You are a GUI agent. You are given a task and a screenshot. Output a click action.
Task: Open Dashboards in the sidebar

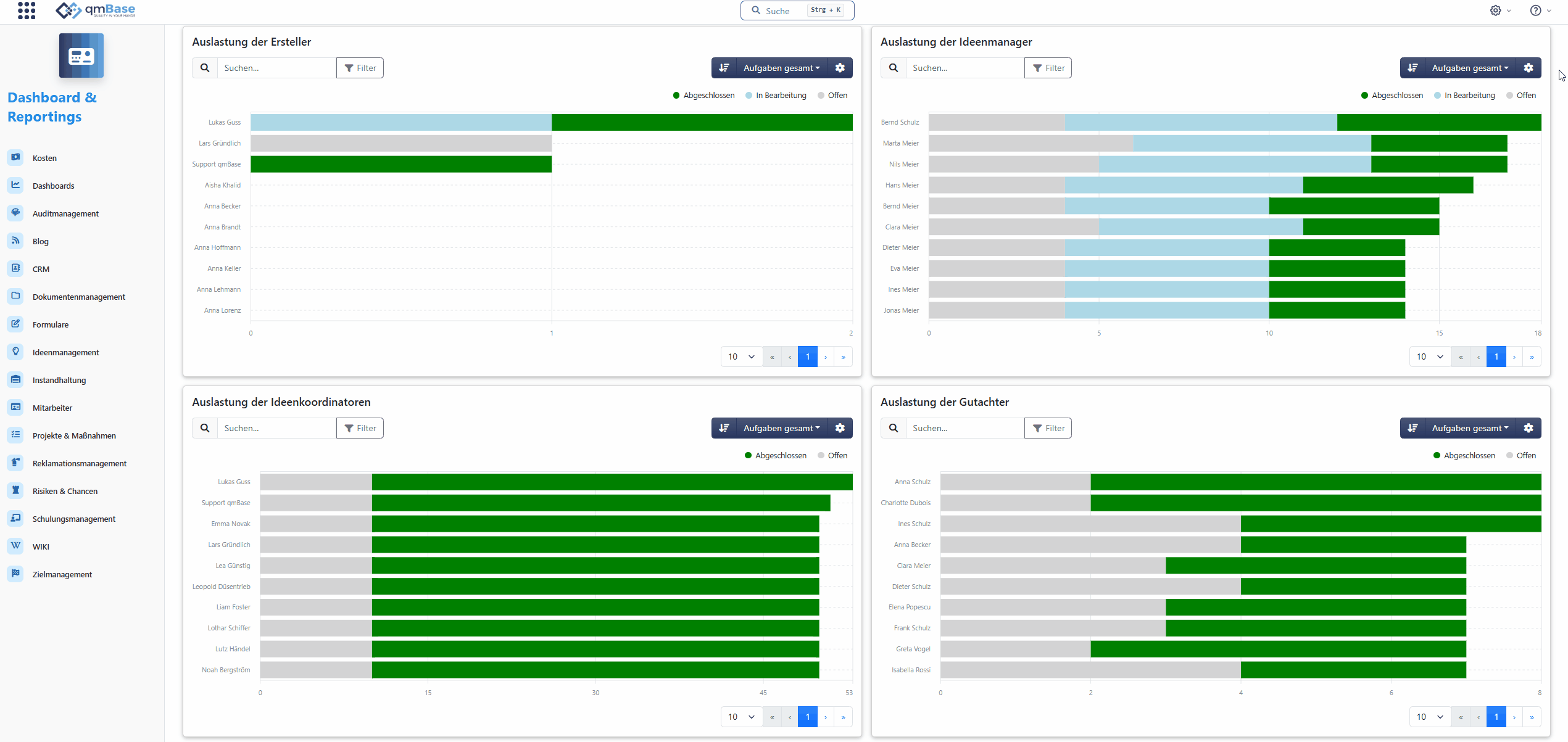53,186
